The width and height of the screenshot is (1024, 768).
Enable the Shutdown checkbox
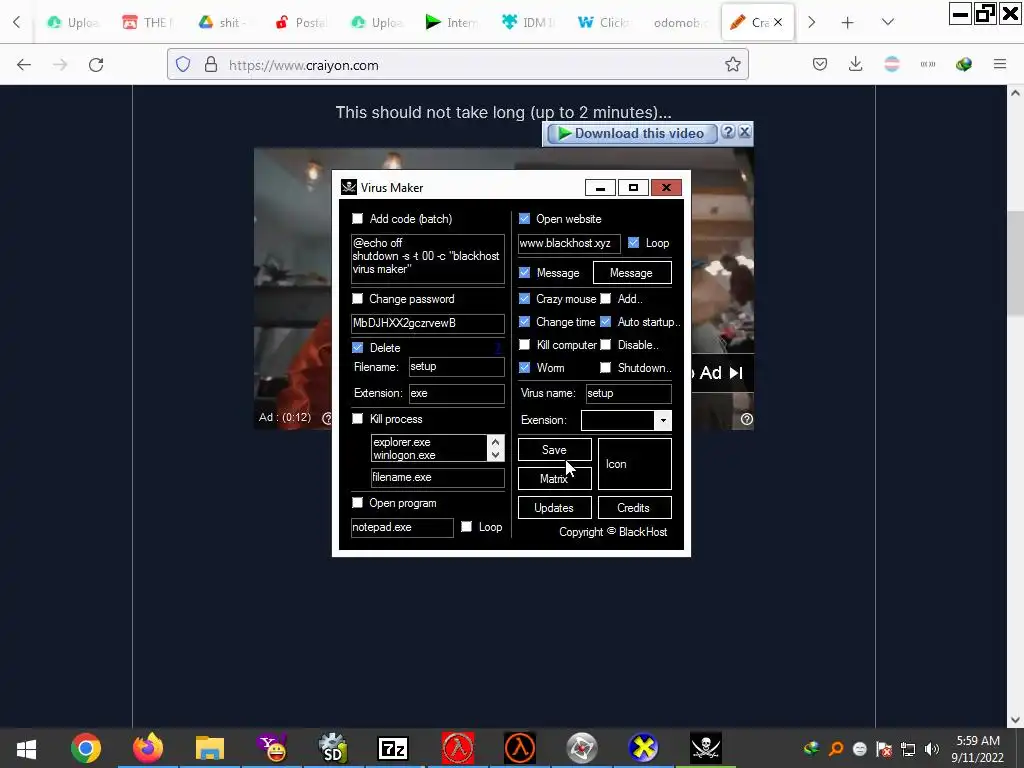pos(605,368)
